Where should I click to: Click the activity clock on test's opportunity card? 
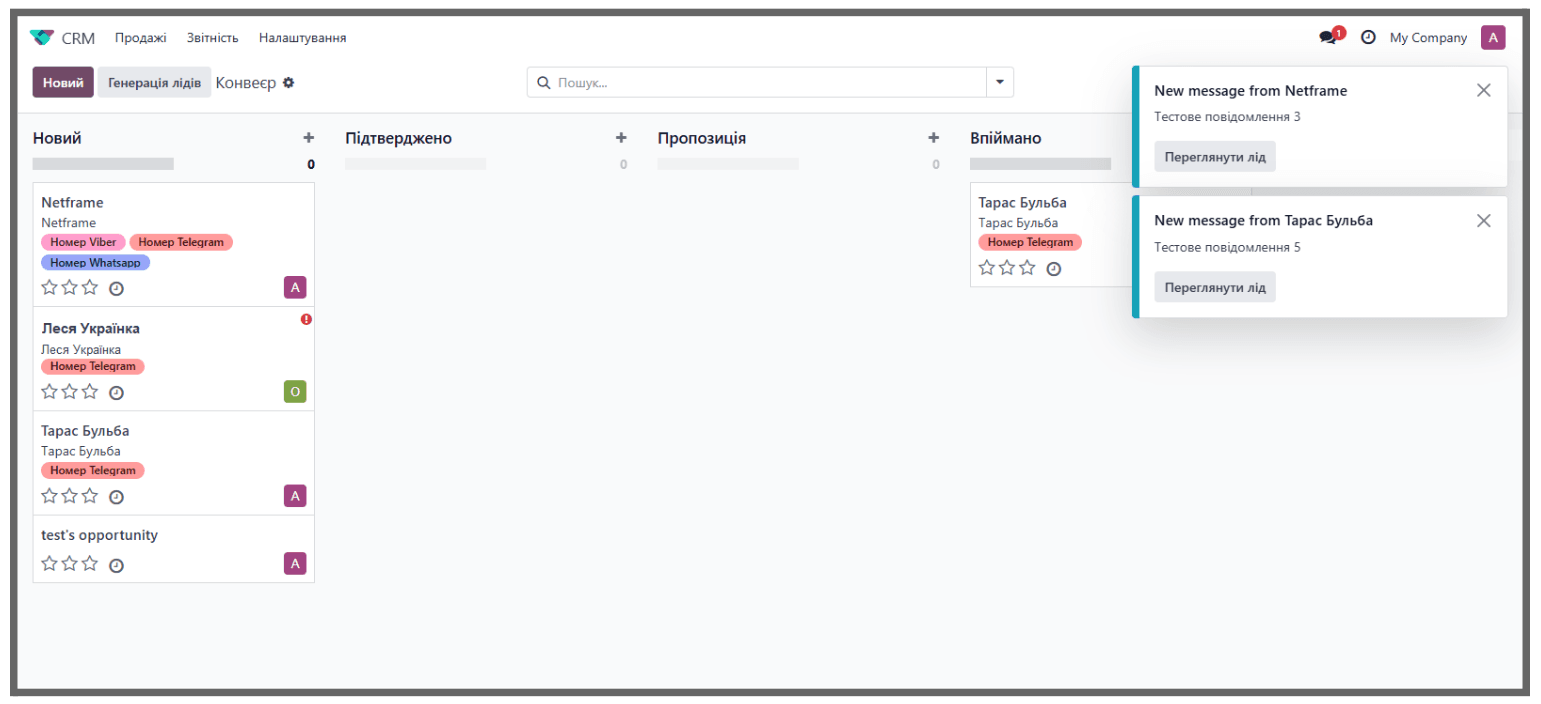click(116, 566)
